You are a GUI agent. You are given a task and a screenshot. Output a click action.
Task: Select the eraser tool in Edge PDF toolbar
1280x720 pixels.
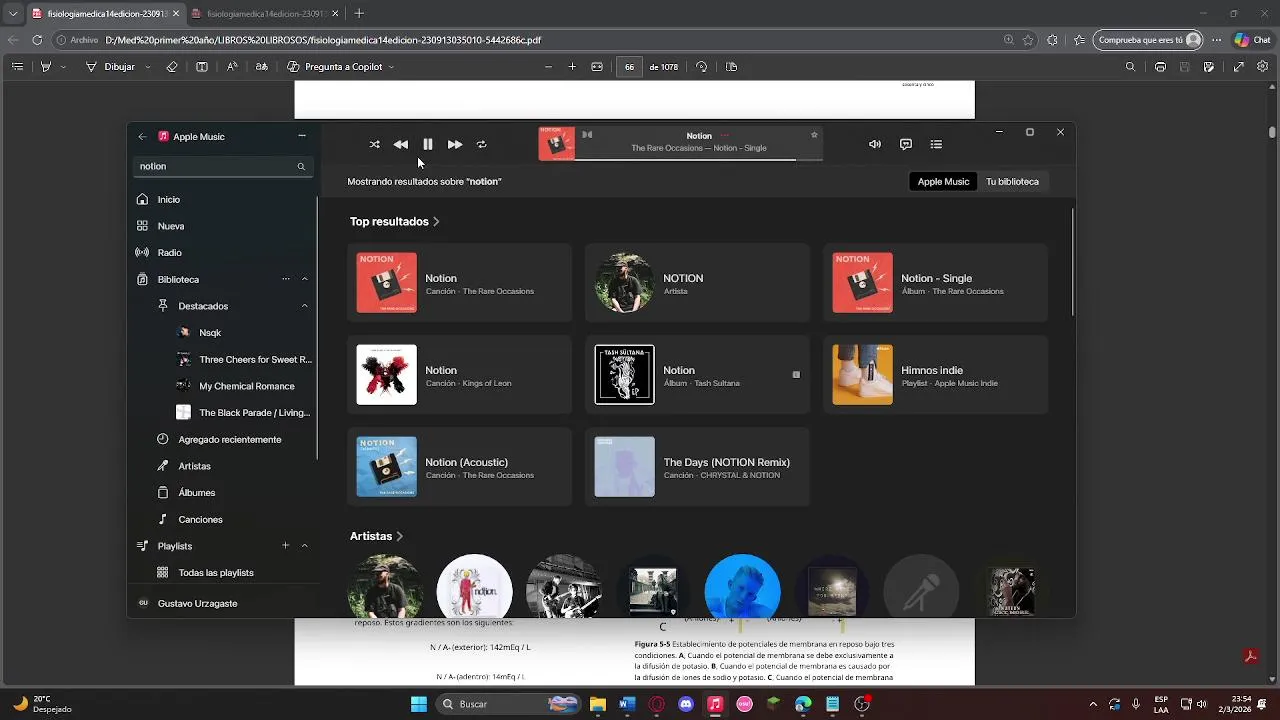click(172, 67)
